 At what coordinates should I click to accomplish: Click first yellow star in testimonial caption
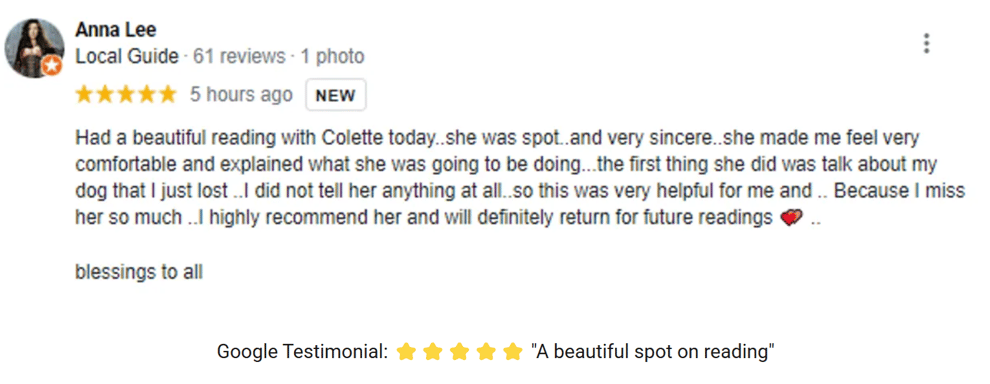coord(406,352)
